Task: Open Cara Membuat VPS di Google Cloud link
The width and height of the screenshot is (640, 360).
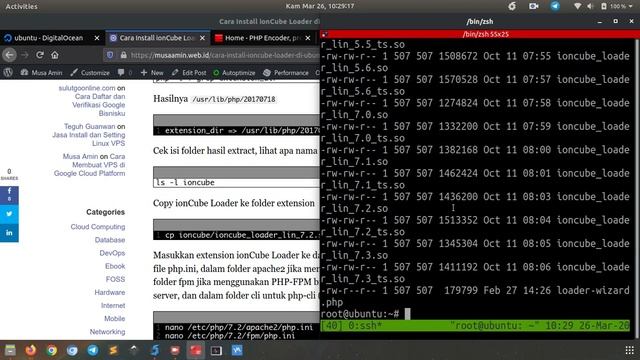Action: (x=90, y=165)
